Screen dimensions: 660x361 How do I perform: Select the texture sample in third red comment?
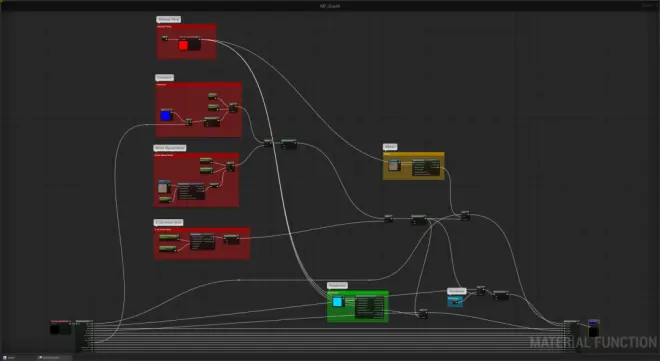click(164, 187)
